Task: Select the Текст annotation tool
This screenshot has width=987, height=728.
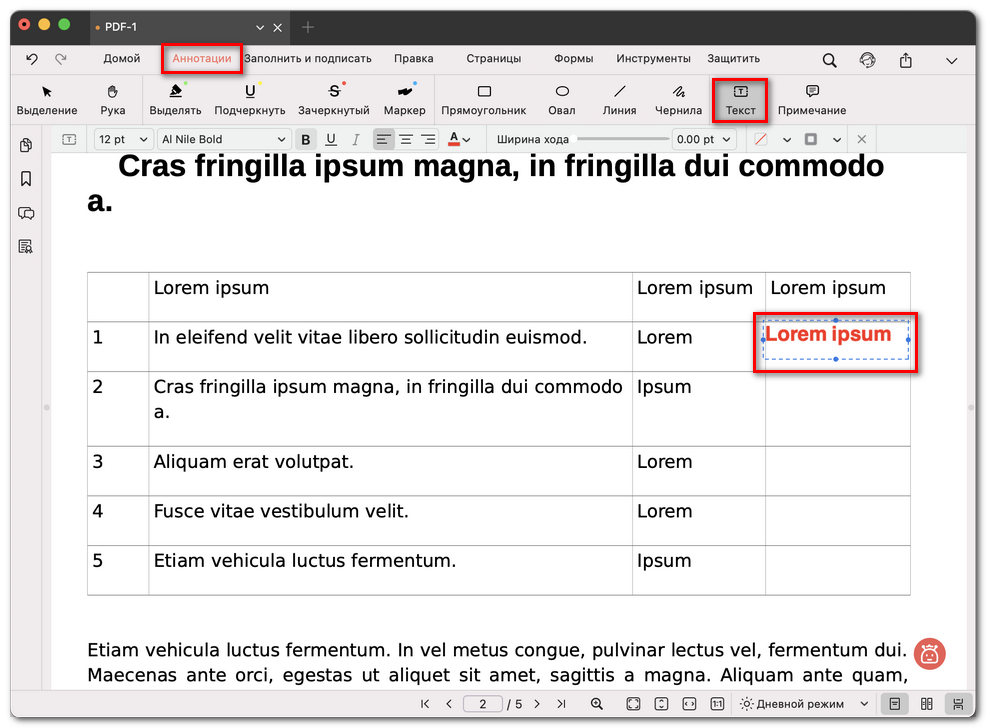Action: tap(740, 99)
